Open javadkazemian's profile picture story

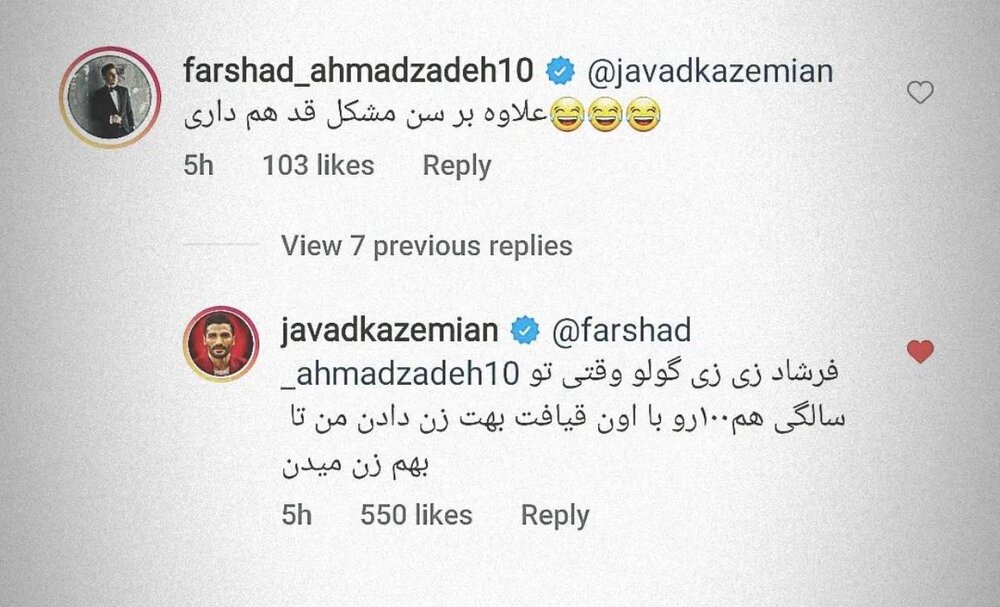click(x=221, y=344)
